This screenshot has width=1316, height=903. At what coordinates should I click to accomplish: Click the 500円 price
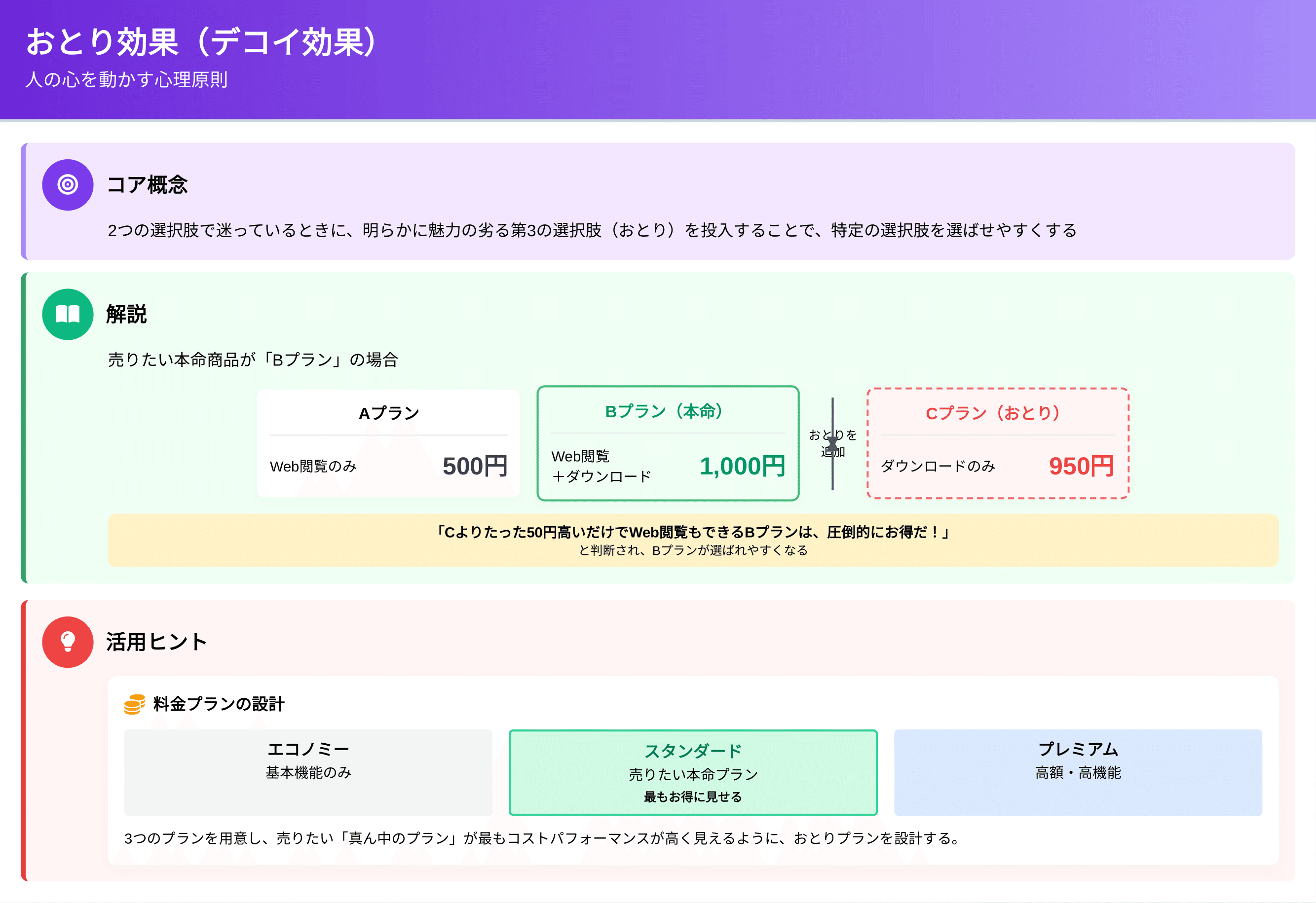[475, 466]
